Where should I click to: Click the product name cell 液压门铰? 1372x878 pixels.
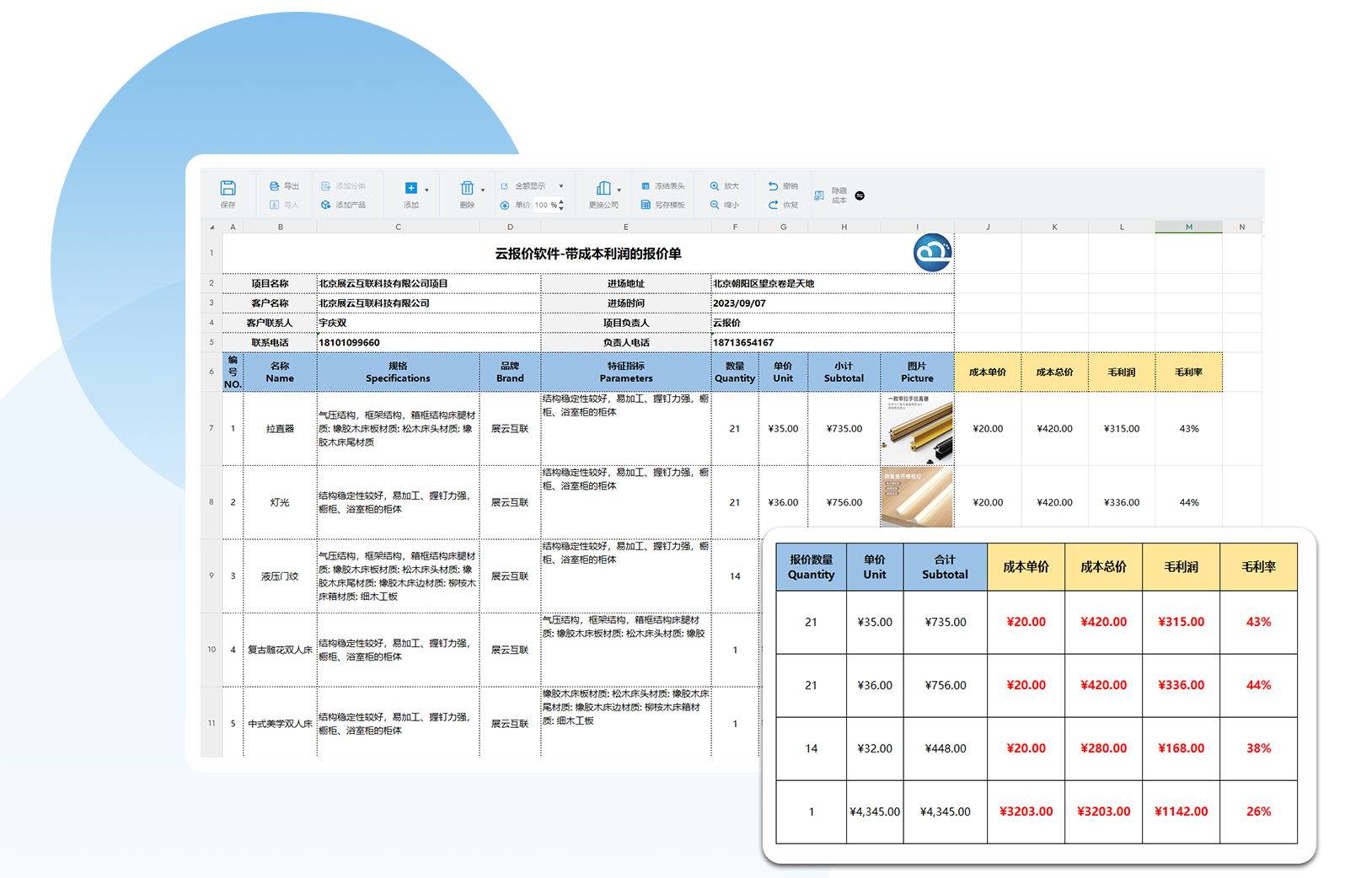pyautogui.click(x=280, y=576)
